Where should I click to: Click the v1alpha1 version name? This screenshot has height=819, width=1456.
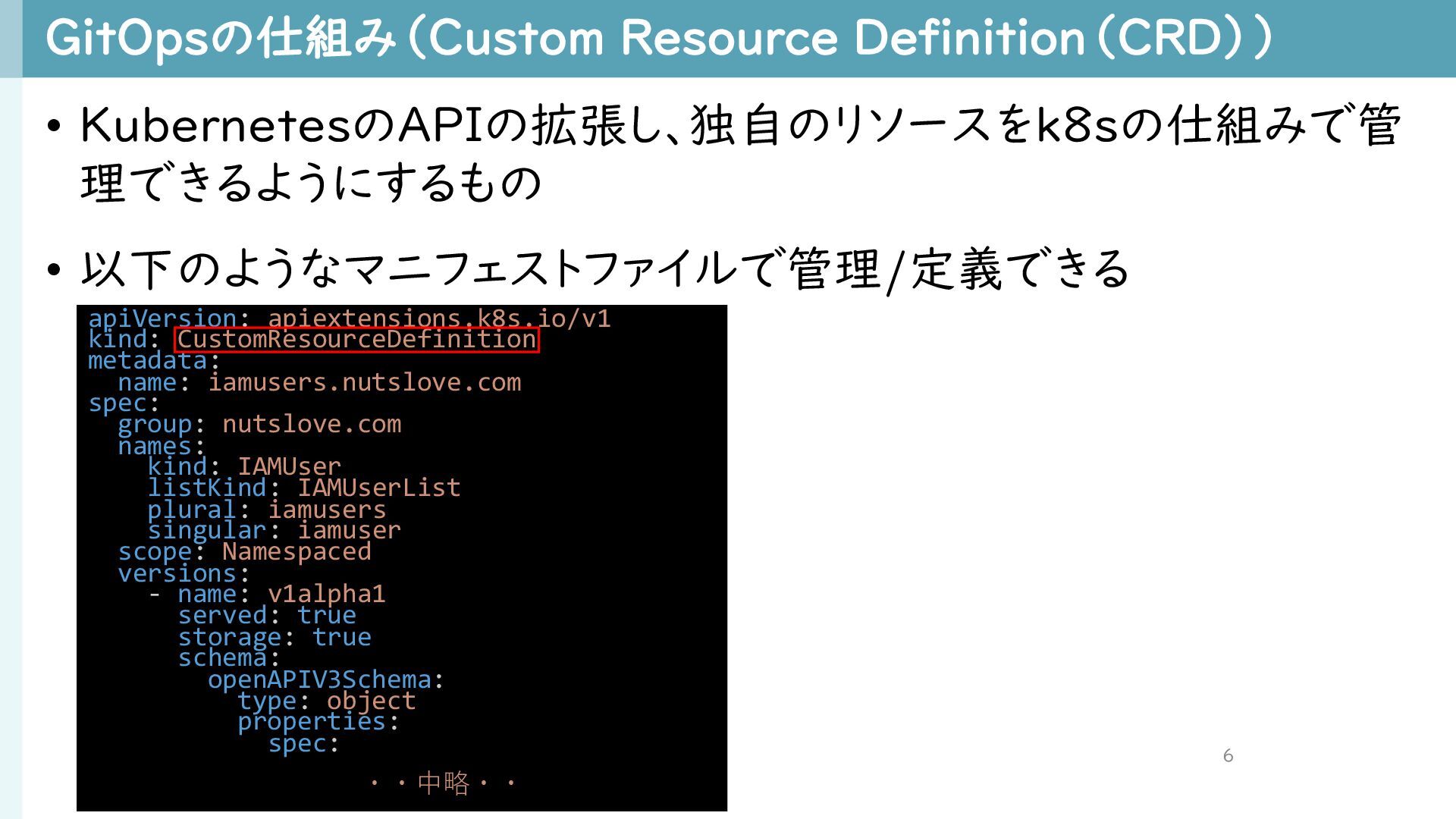point(326,594)
